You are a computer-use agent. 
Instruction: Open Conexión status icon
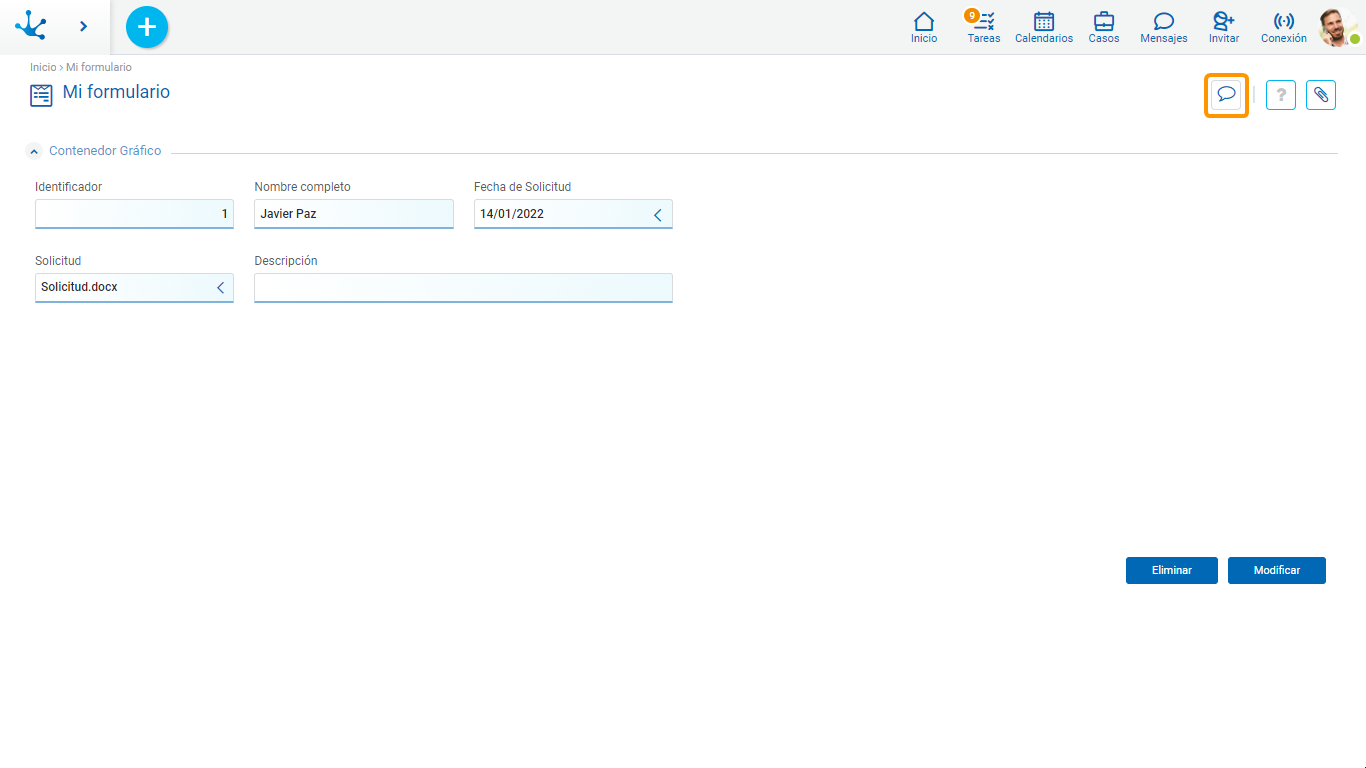tap(1283, 27)
